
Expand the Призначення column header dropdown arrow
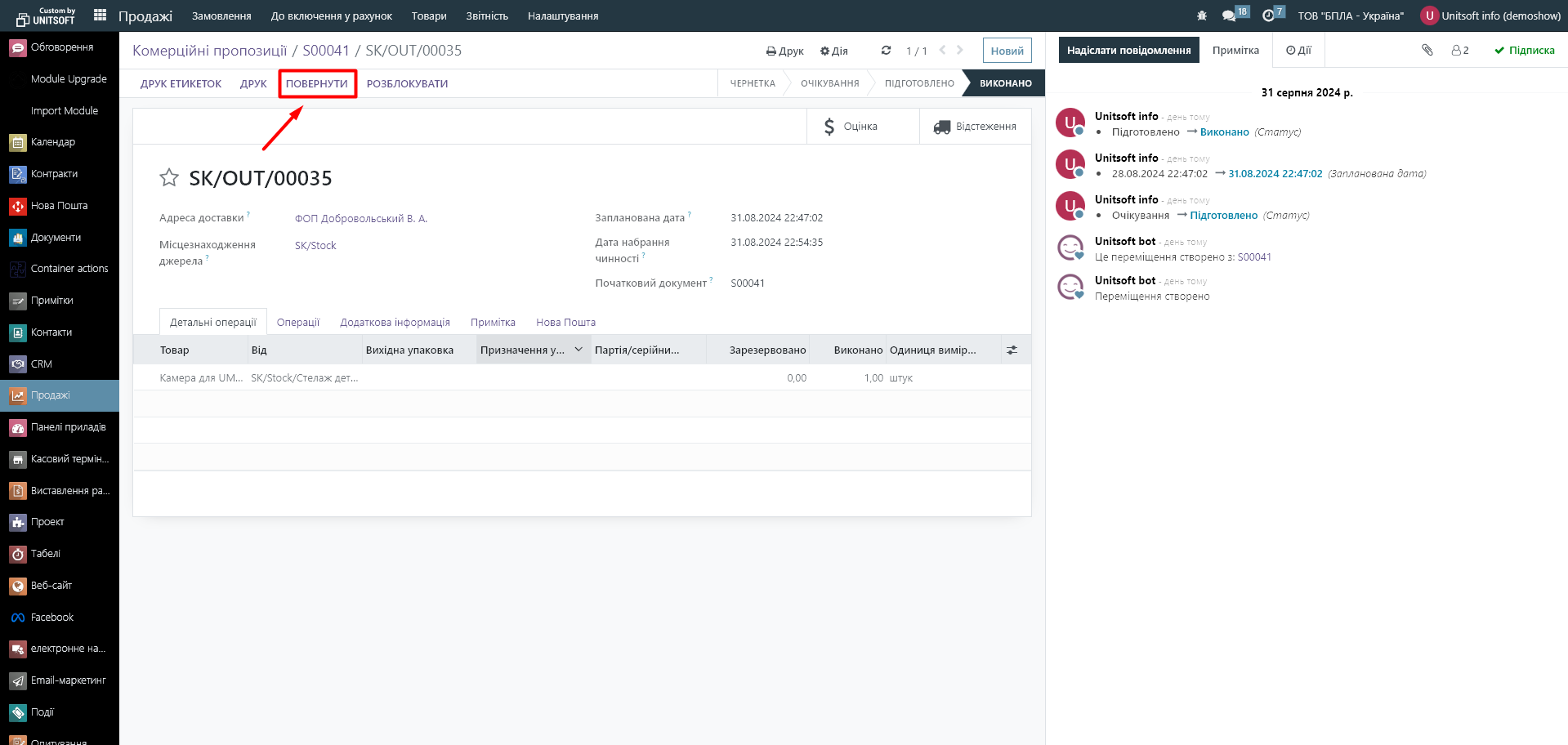579,350
